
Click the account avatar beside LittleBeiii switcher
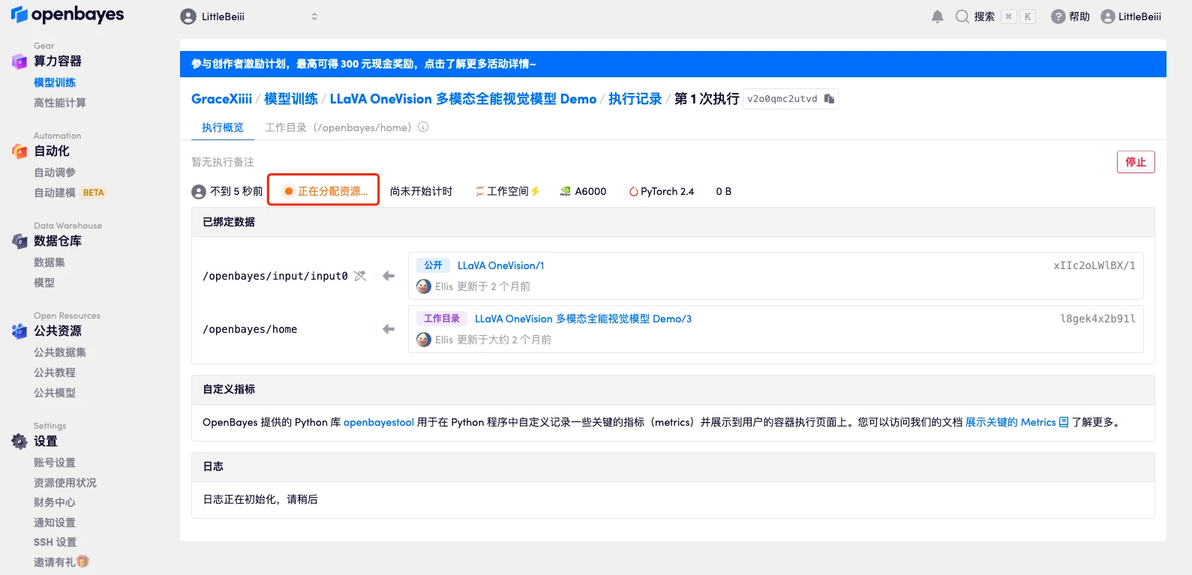[x=188, y=17]
